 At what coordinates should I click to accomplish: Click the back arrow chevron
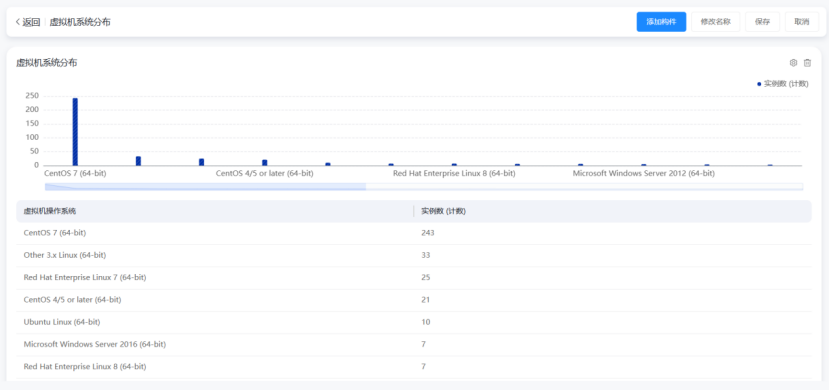[x=17, y=22]
